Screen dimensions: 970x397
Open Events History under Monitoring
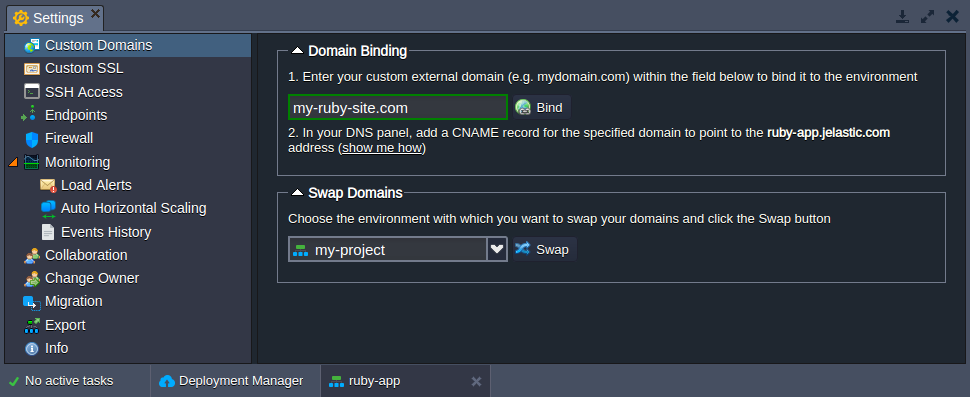(128, 232)
